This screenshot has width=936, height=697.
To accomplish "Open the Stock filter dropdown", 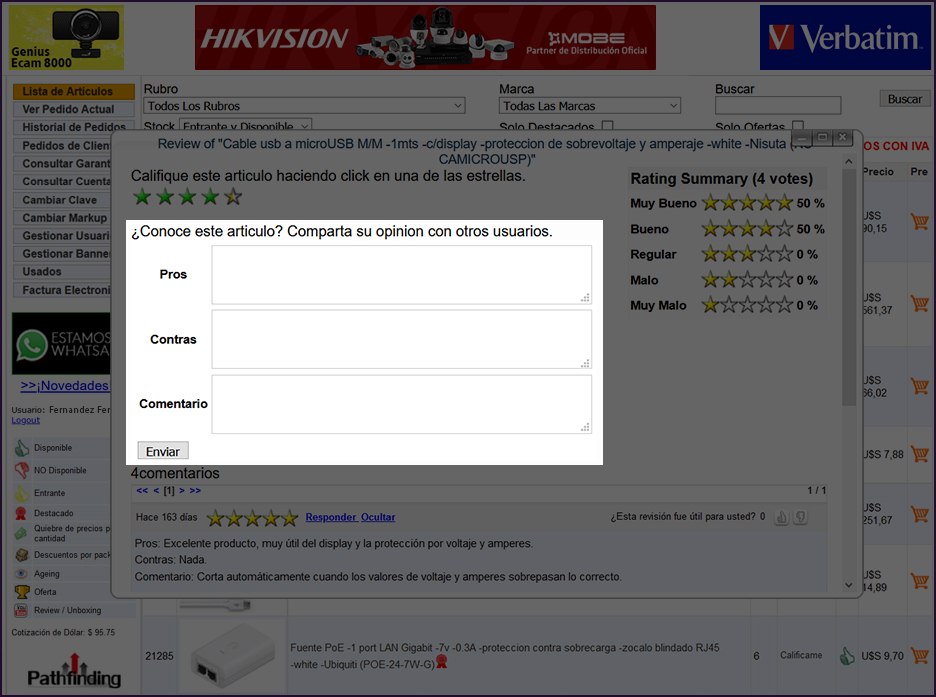I will point(245,127).
